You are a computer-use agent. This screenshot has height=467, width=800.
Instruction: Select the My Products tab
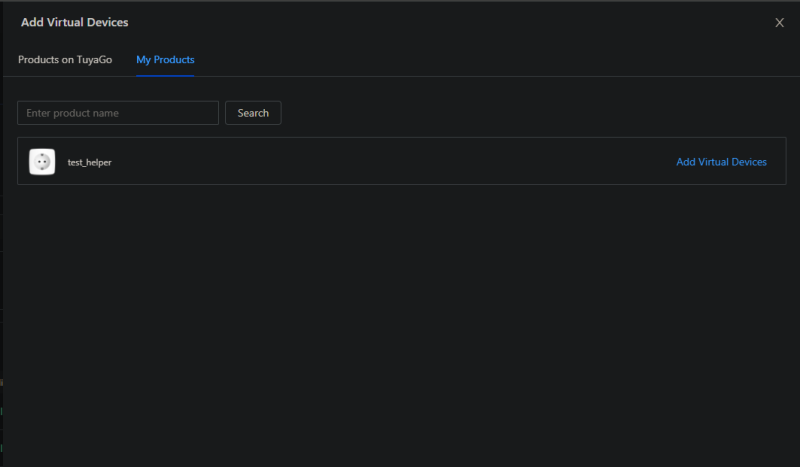click(x=165, y=60)
